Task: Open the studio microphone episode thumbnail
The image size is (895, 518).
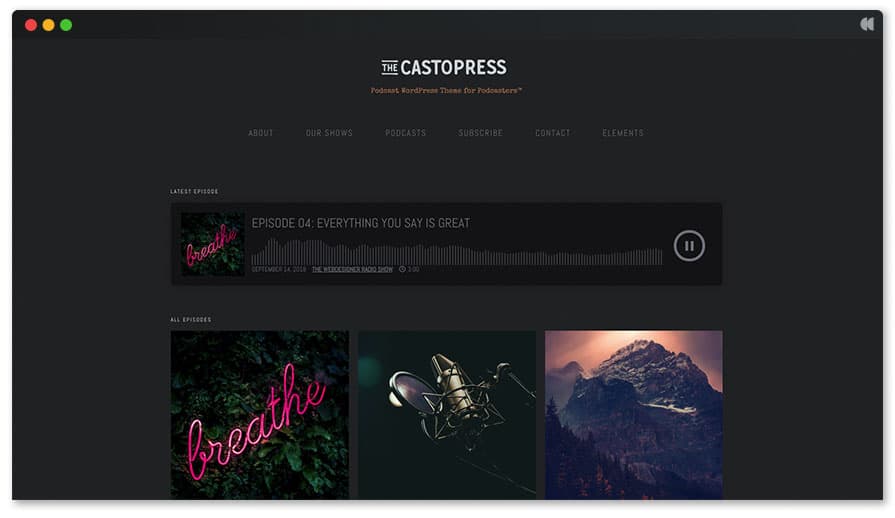Action: [x=447, y=415]
